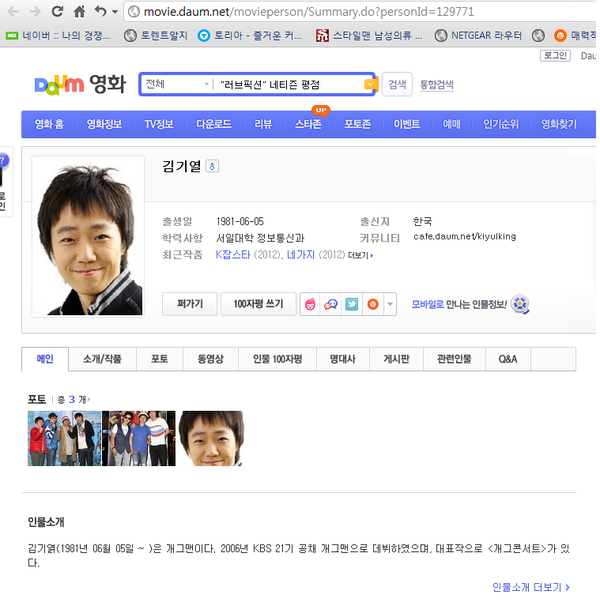Switch to 명대사 tab

pos(343,359)
